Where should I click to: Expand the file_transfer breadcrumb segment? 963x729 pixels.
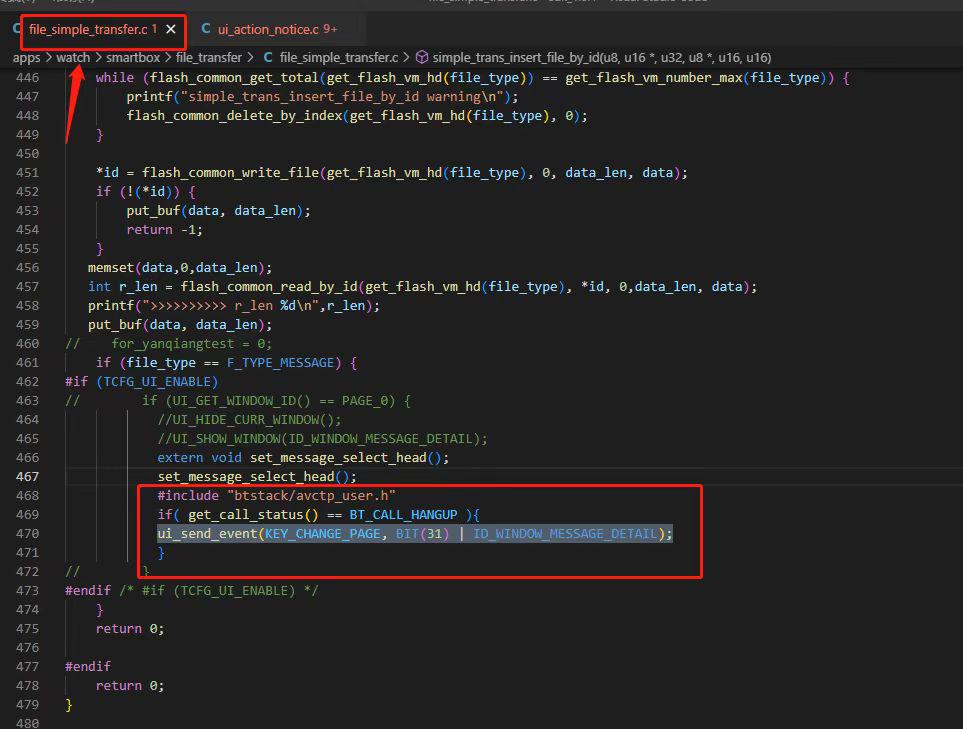(x=209, y=58)
